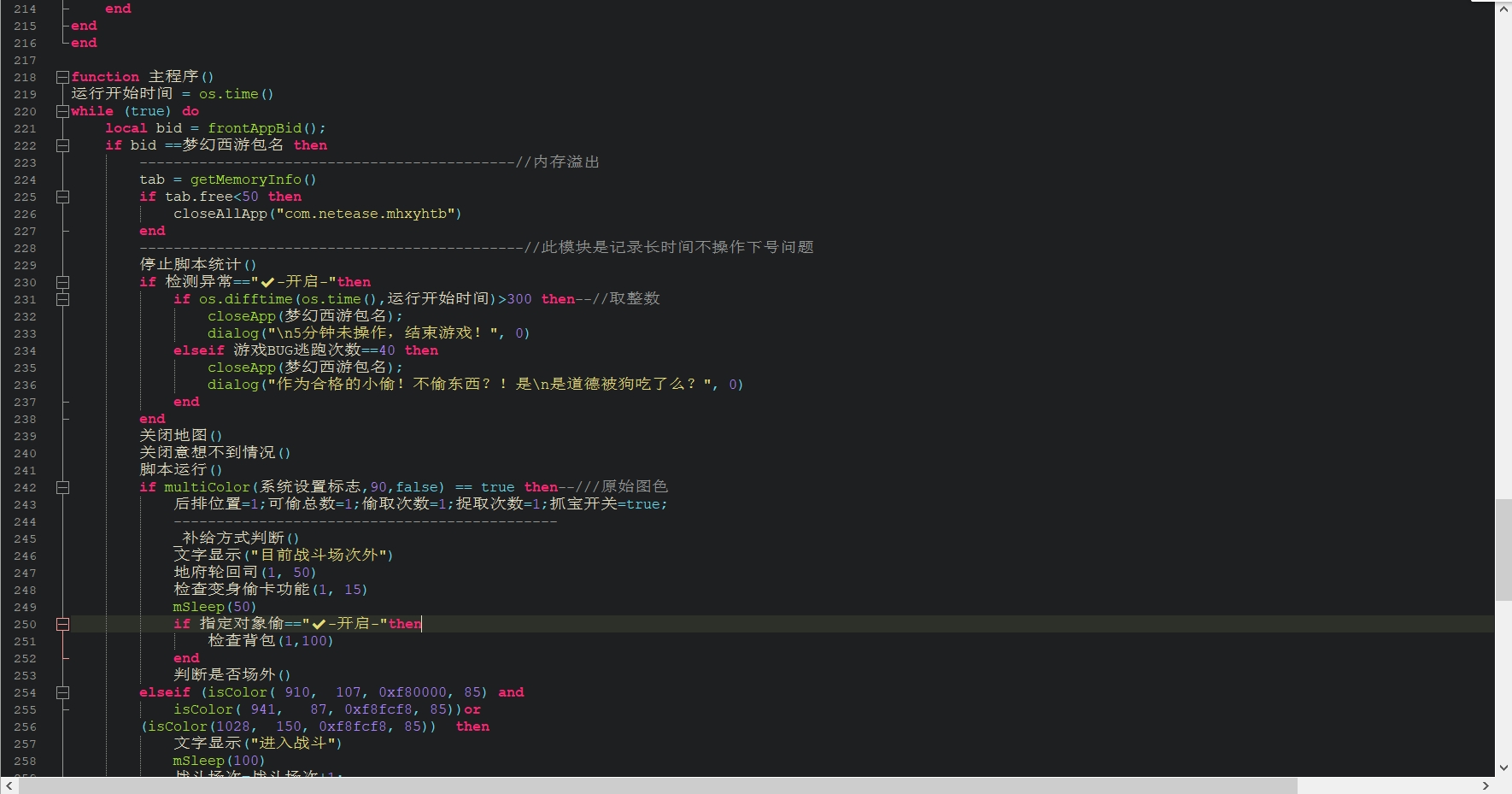Click the horizontal scrollbar thumb
The width and height of the screenshot is (1512, 794).
[658, 785]
